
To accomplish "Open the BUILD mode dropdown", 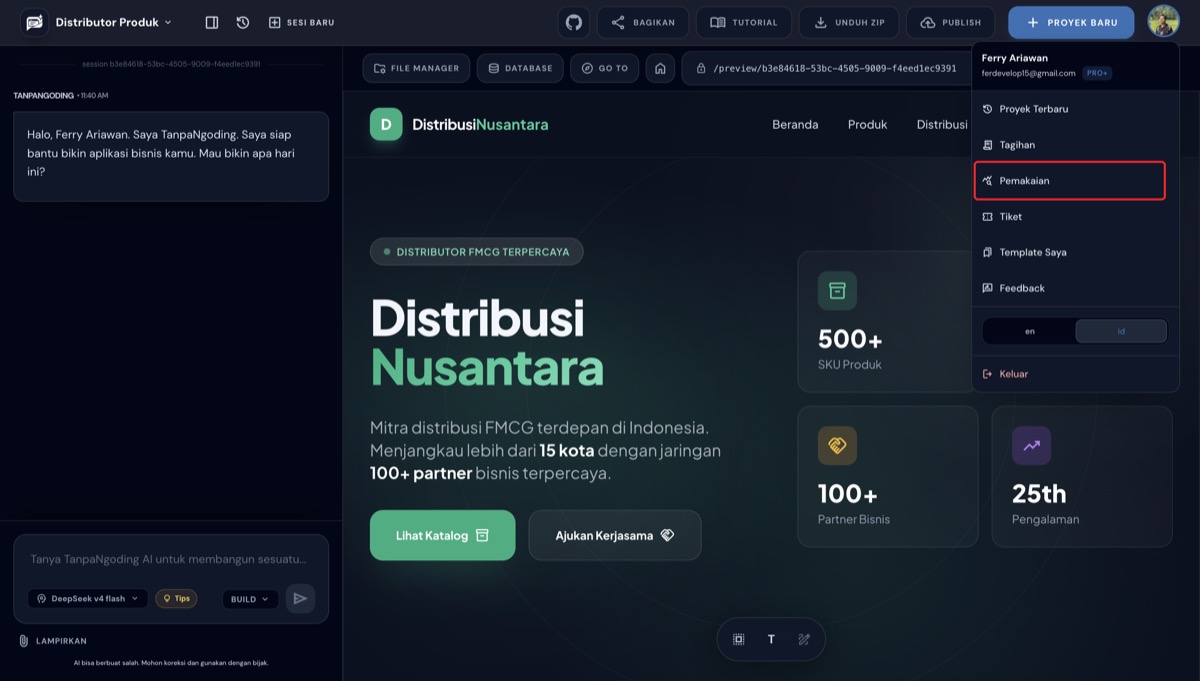I will [250, 599].
